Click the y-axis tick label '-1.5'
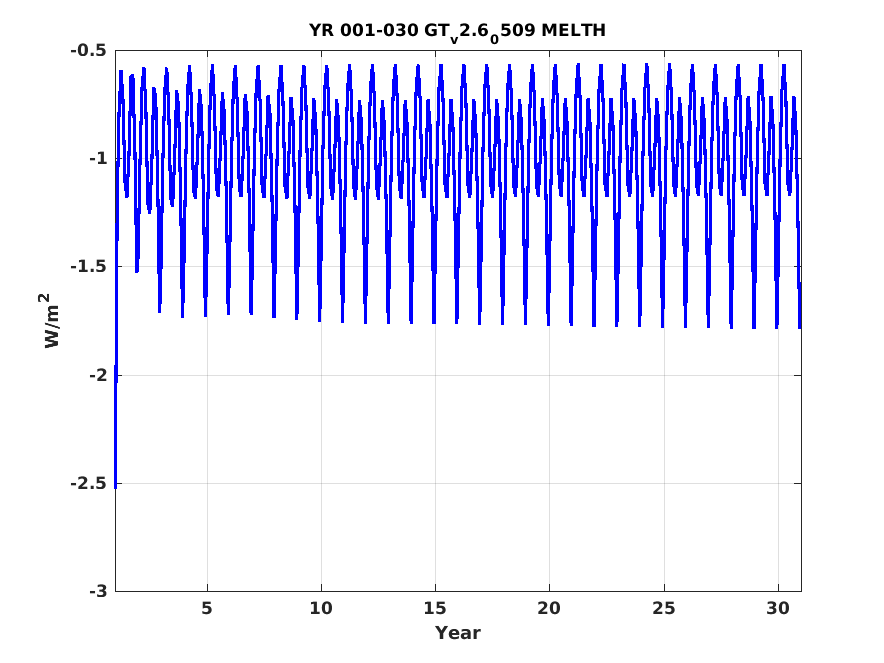This screenshot has width=884, height=663. (x=89, y=267)
